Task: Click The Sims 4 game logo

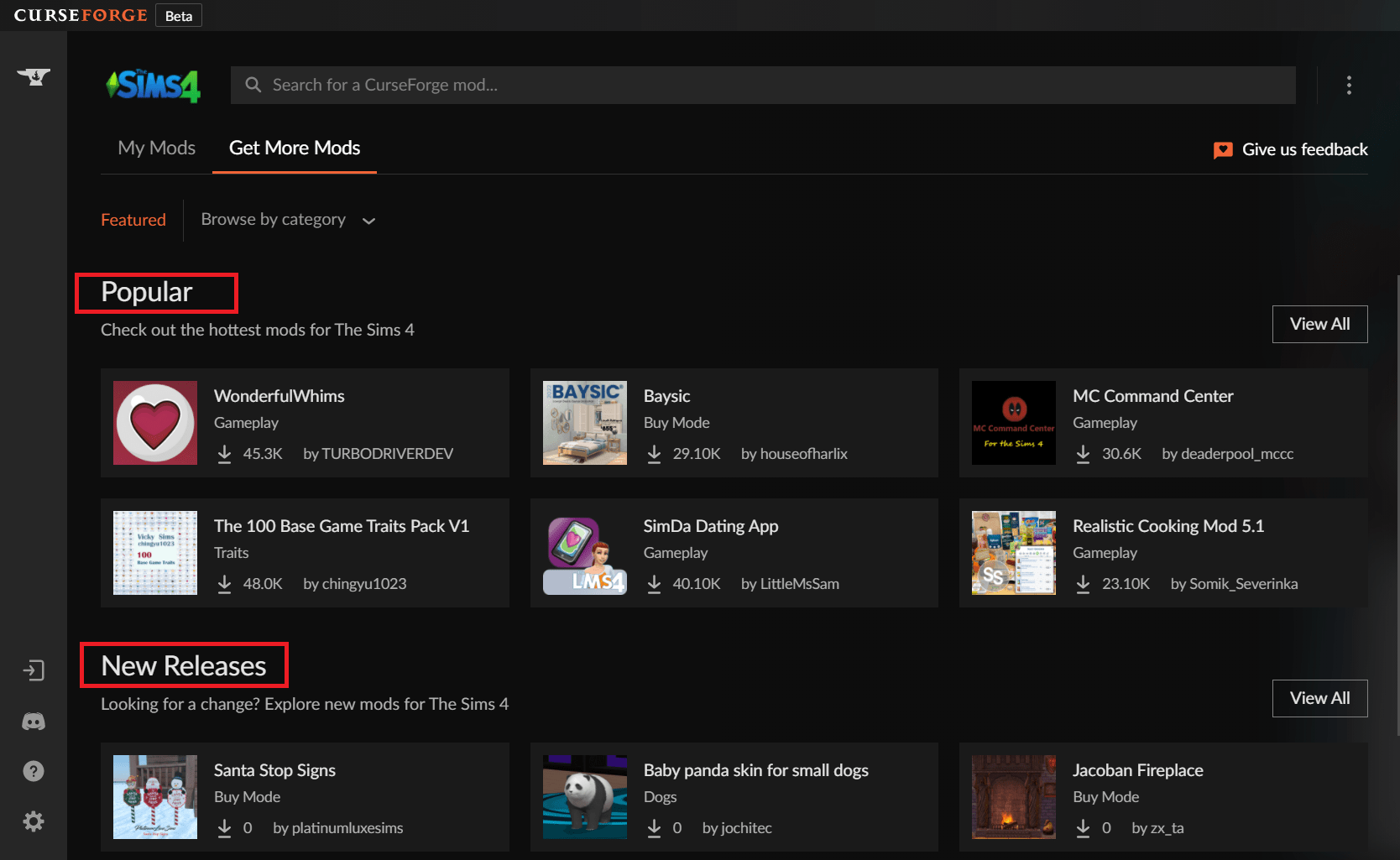Action: pyautogui.click(x=154, y=85)
